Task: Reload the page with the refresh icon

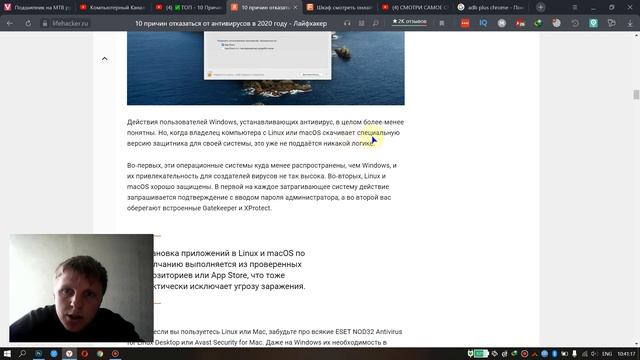Action: [28, 24]
